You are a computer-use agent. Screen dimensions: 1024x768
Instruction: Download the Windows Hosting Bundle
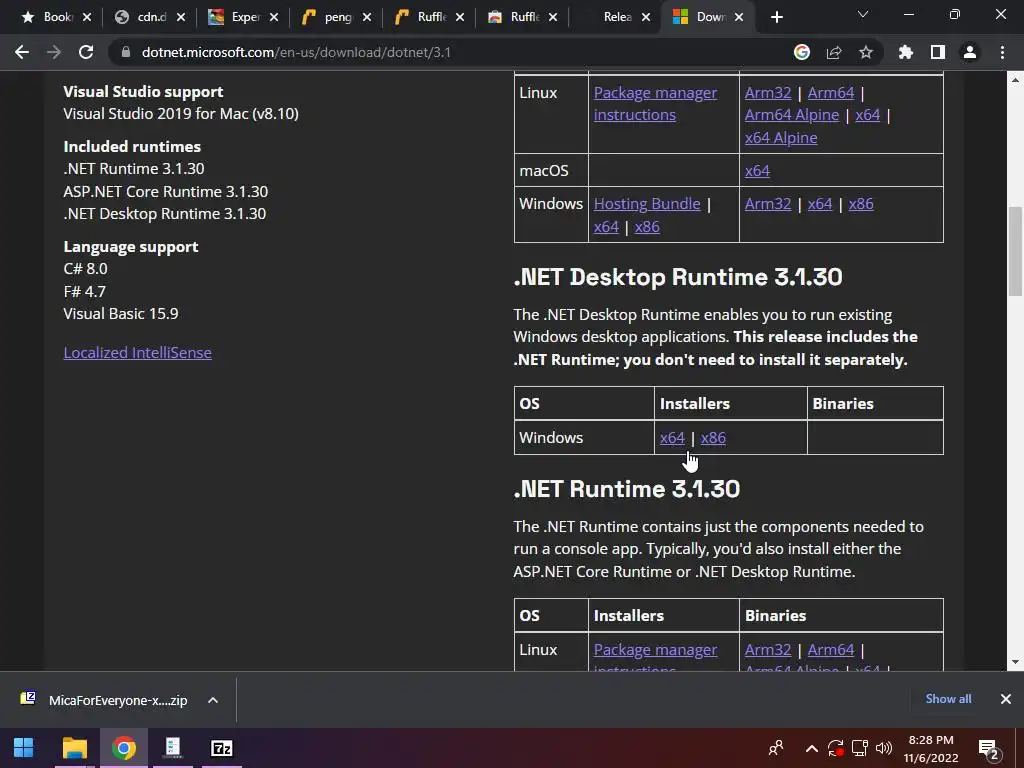click(647, 204)
